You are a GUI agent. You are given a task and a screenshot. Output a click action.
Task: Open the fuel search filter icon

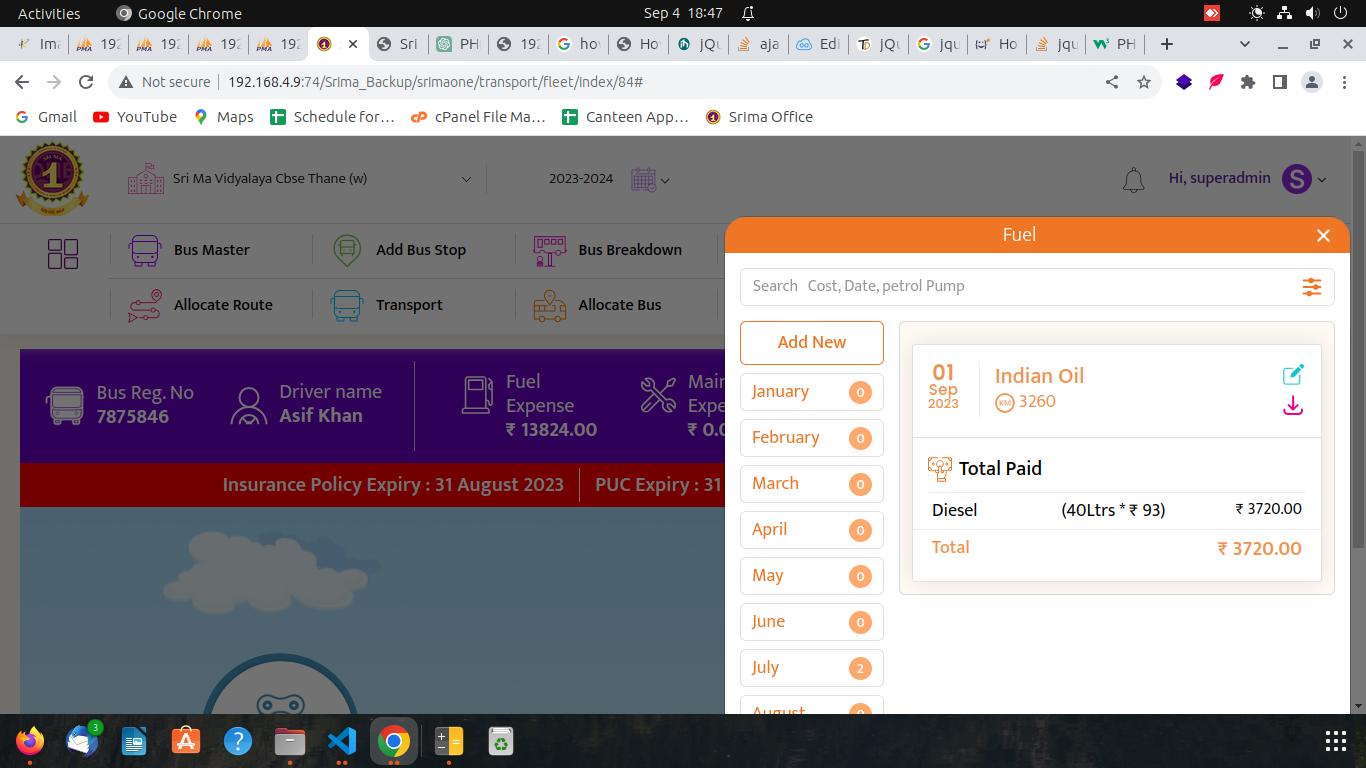1312,287
